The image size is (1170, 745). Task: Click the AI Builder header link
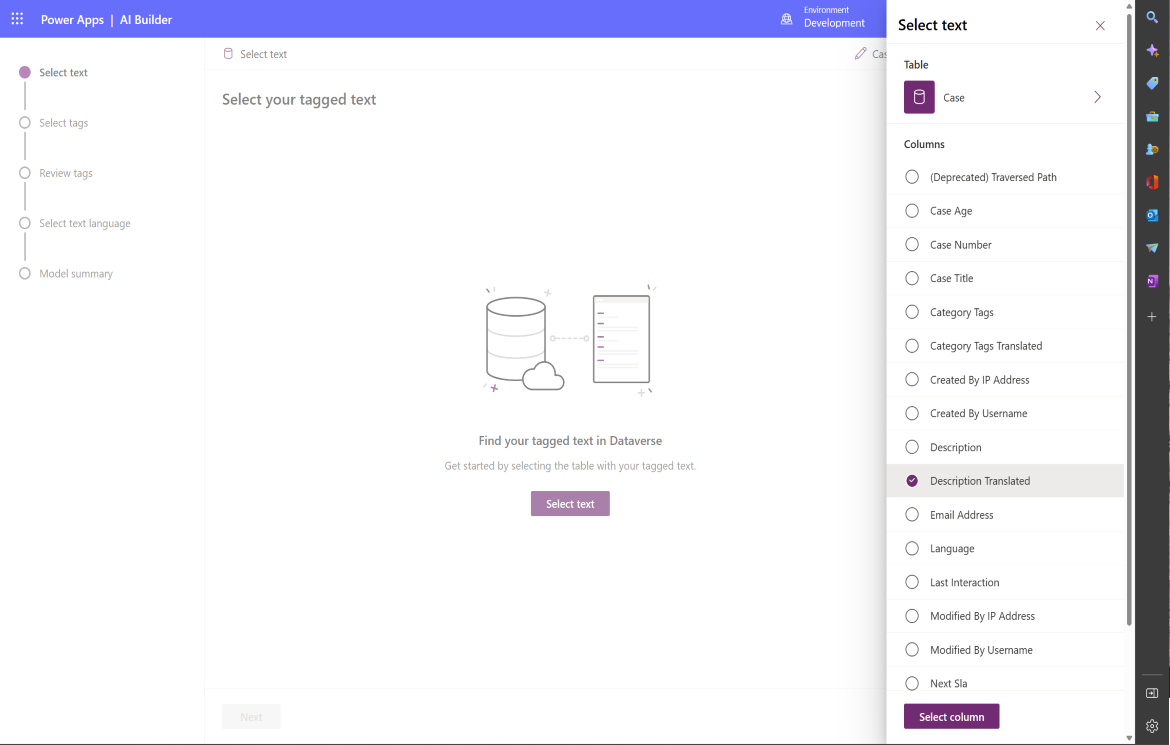pyautogui.click(x=146, y=19)
